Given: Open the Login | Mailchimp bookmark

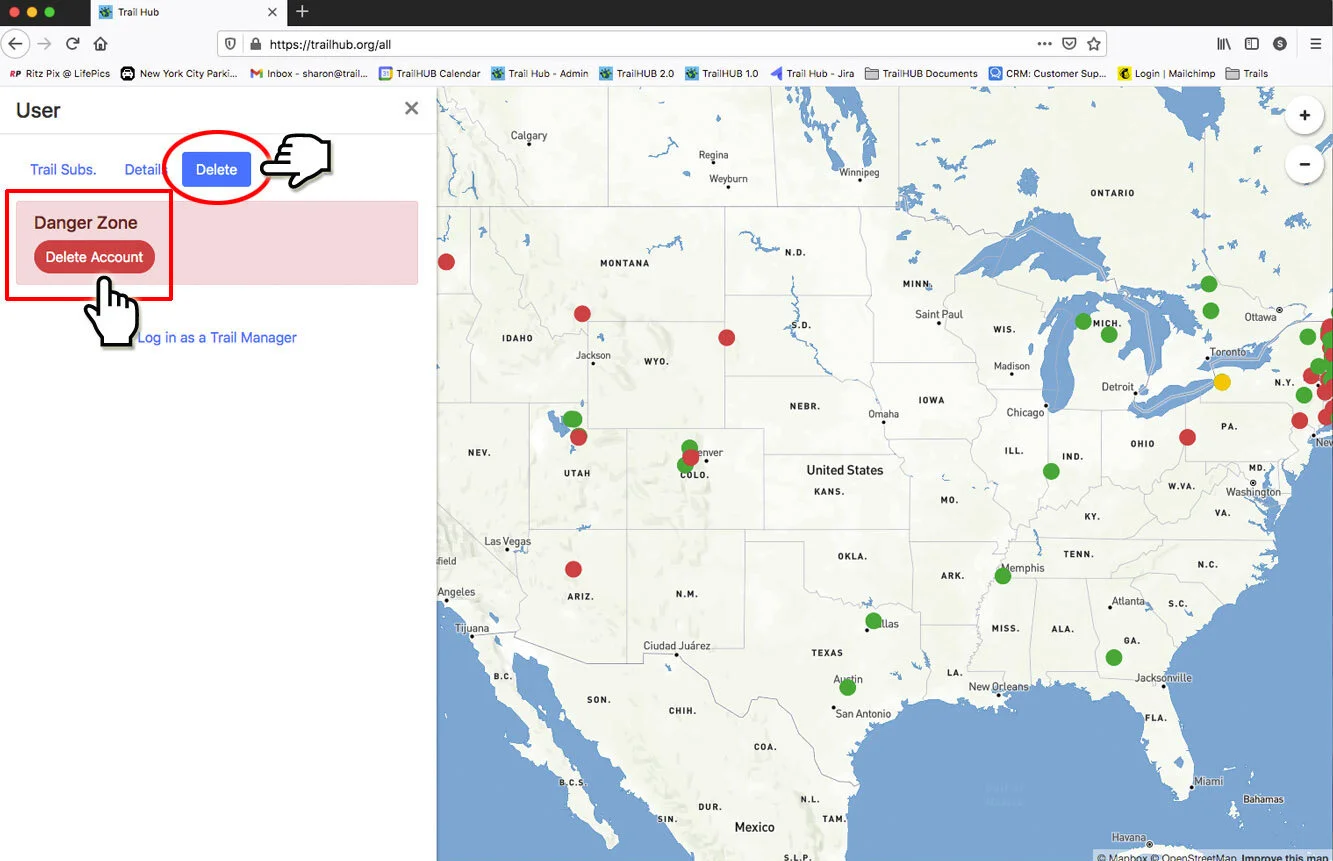Looking at the screenshot, I should (x=1167, y=73).
